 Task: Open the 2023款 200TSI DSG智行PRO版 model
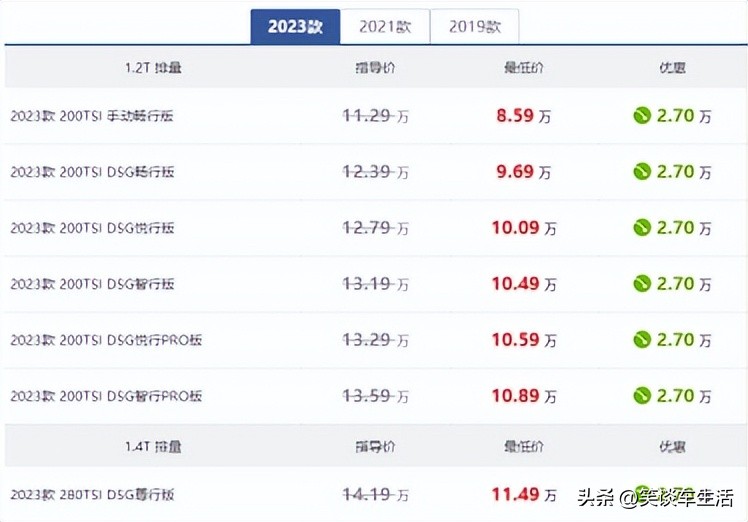tap(106, 396)
